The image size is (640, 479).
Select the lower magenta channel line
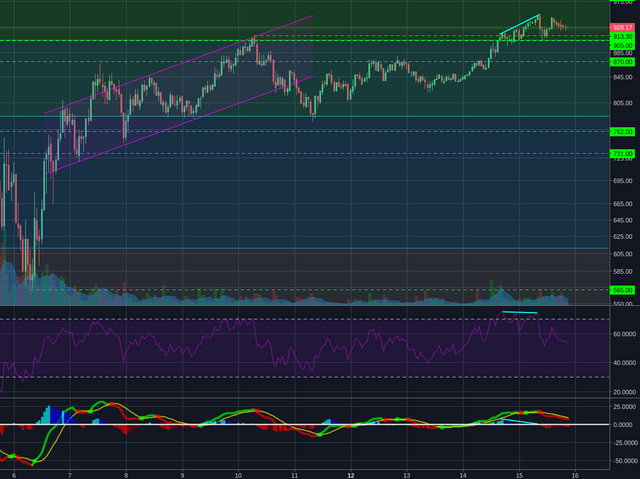[178, 125]
